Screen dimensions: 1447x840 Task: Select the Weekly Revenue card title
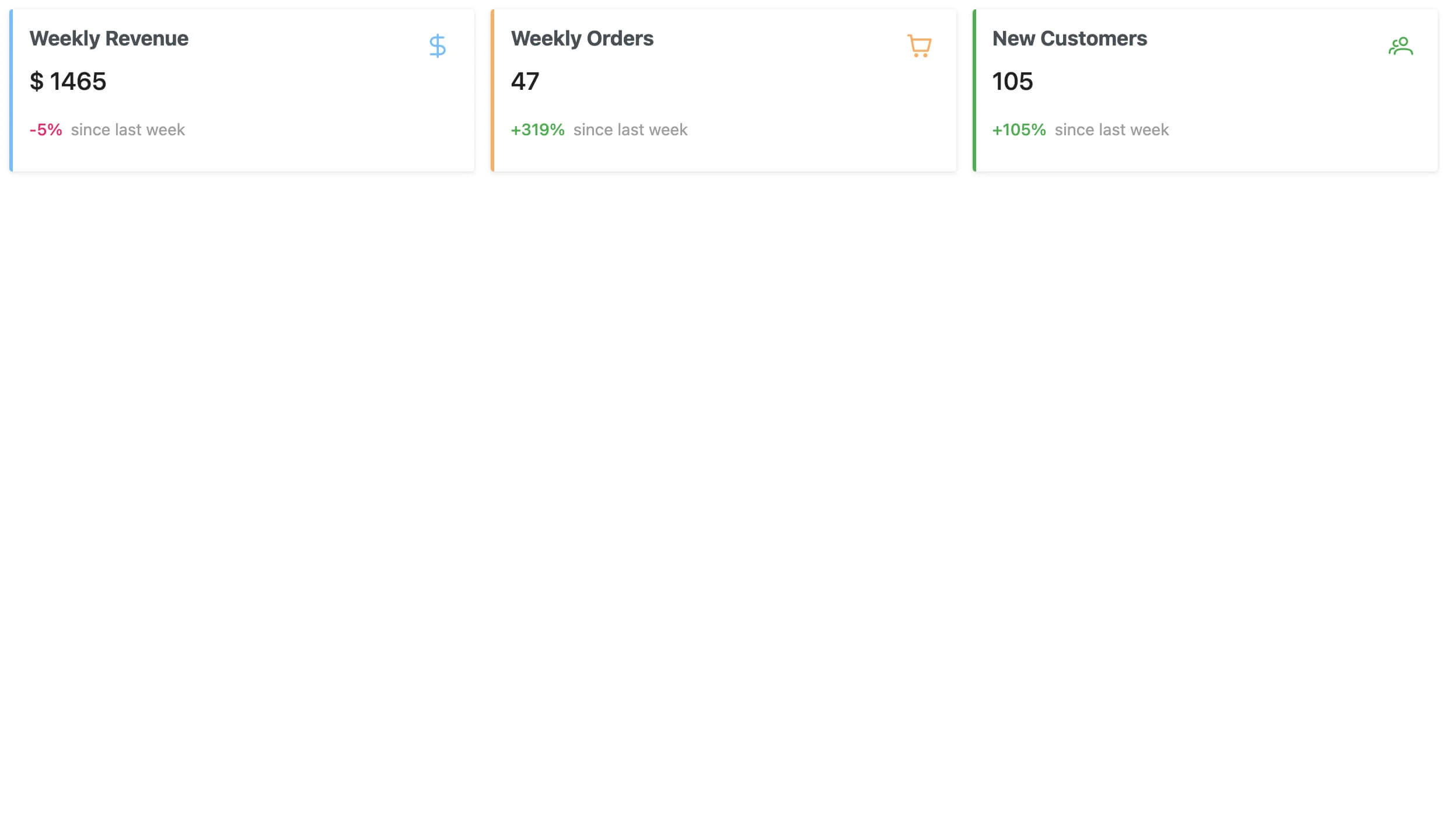[x=109, y=38]
